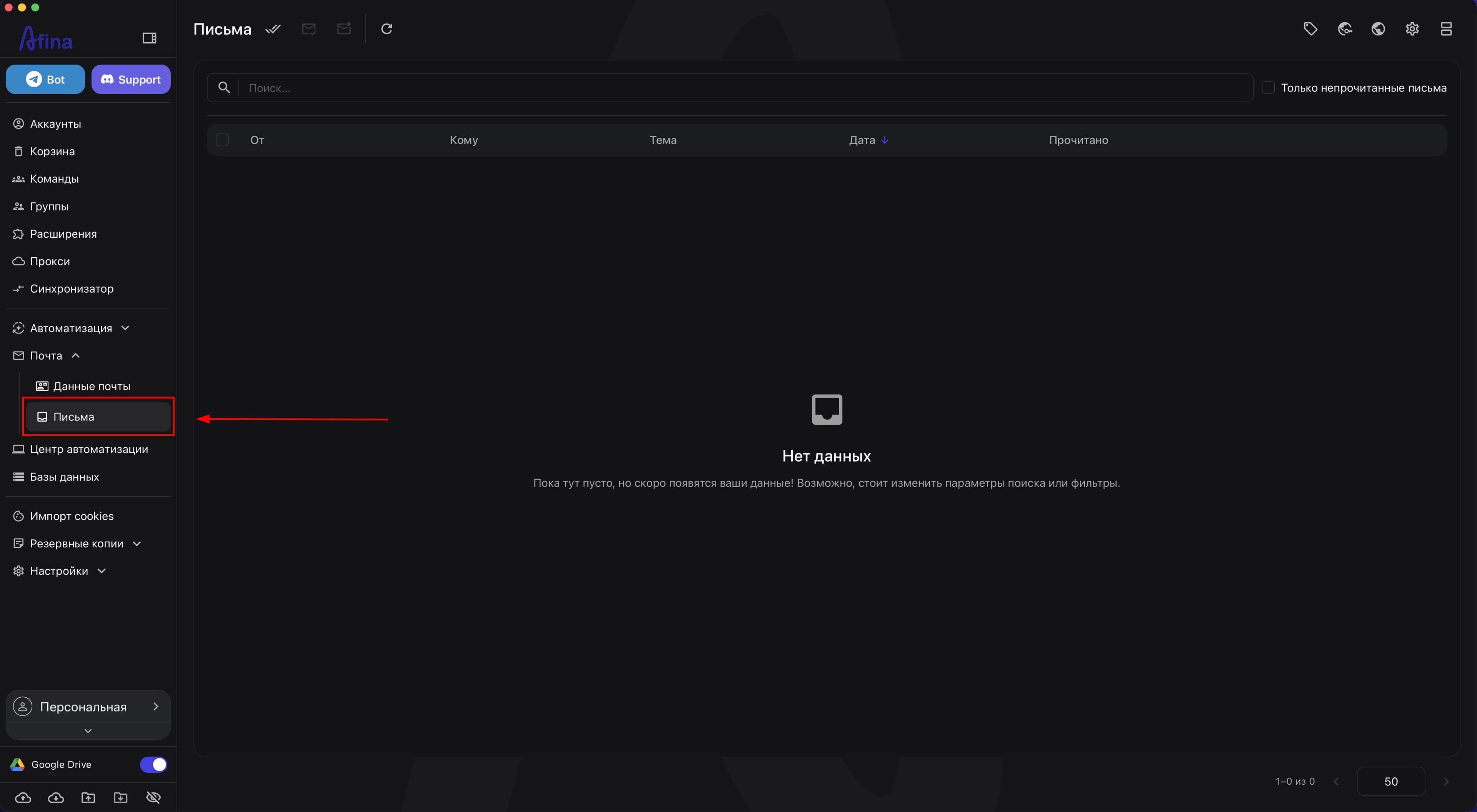Viewport: 1477px width, 812px height.
Task: Open the Персональная workspace chevron
Action: tap(155, 707)
